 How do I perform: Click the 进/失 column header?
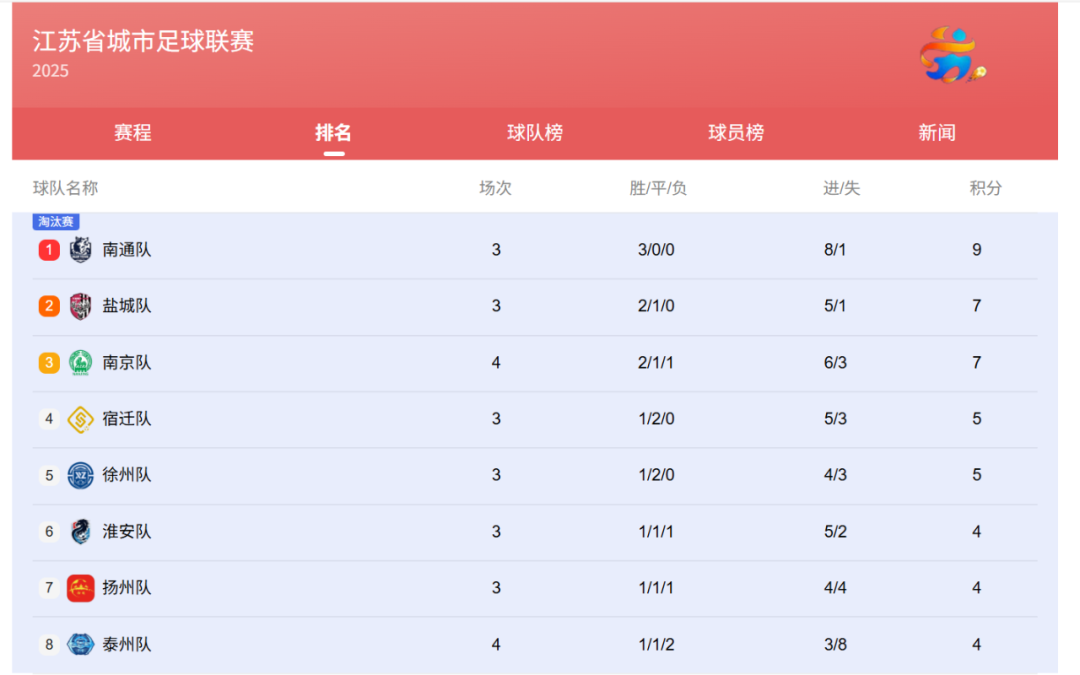[x=842, y=188]
